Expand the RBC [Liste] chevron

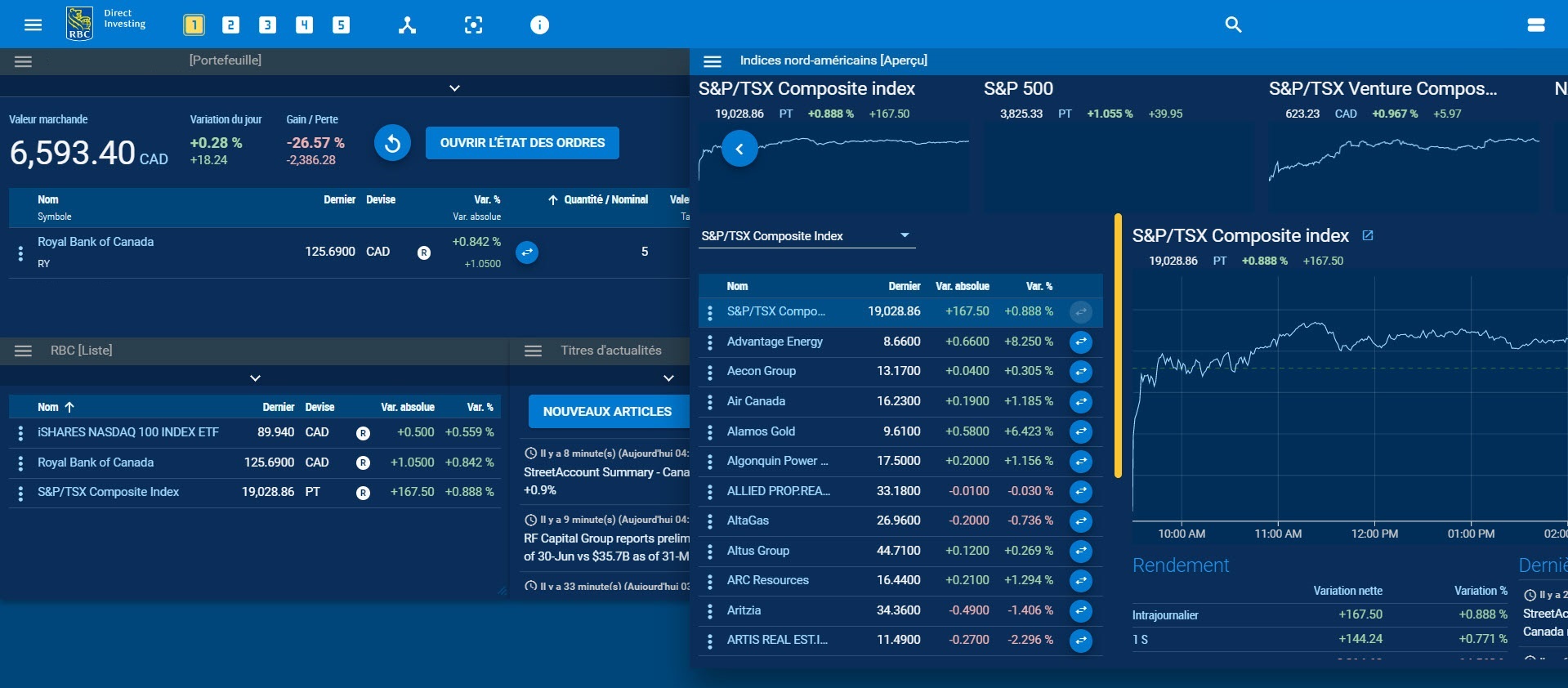point(256,378)
